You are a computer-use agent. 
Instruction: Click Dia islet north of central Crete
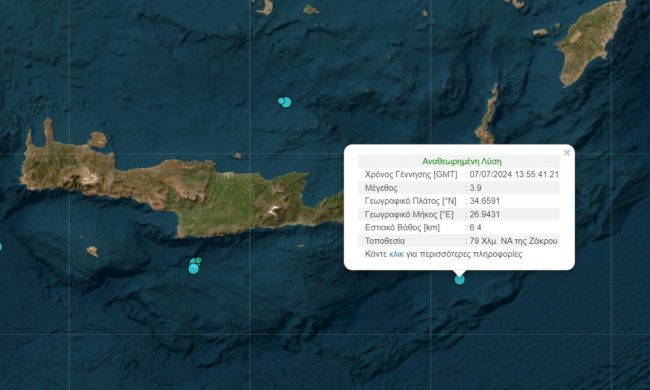(x=238, y=156)
